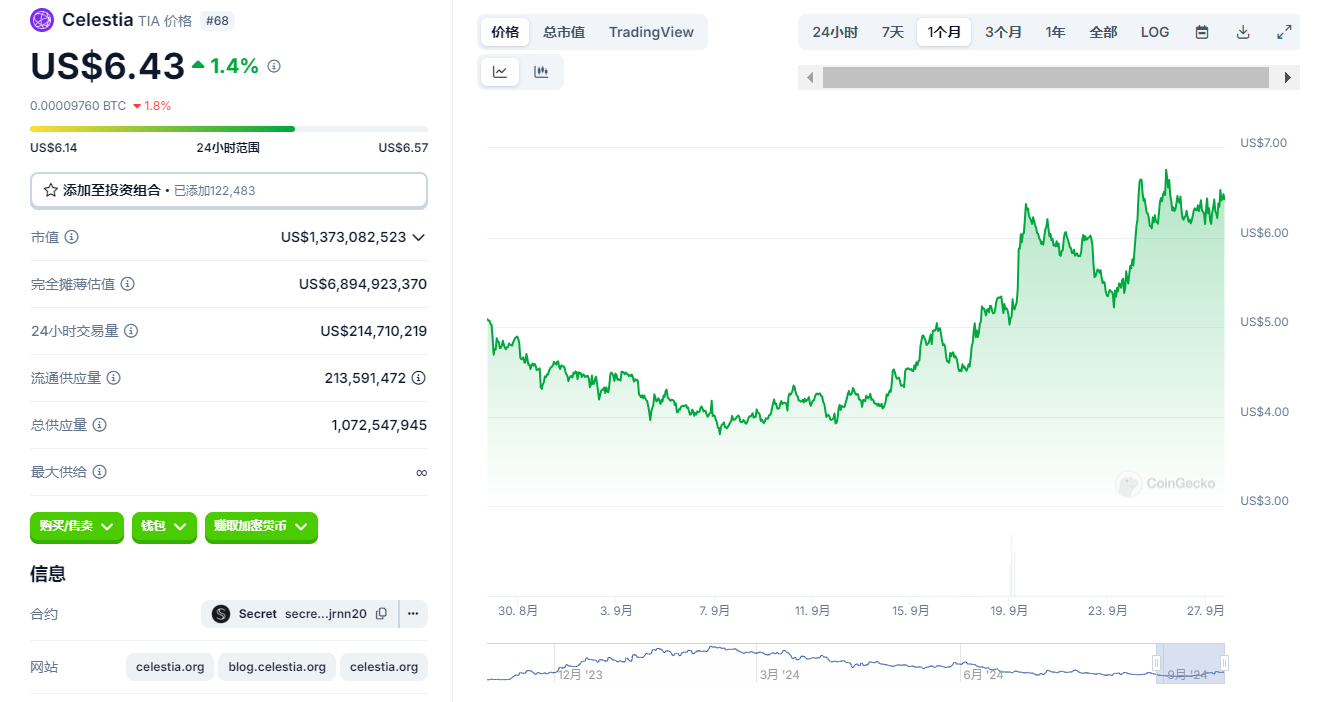1333x702 pixels.
Task: Open the 完全摊薄估值 info icon
Action: point(128,284)
